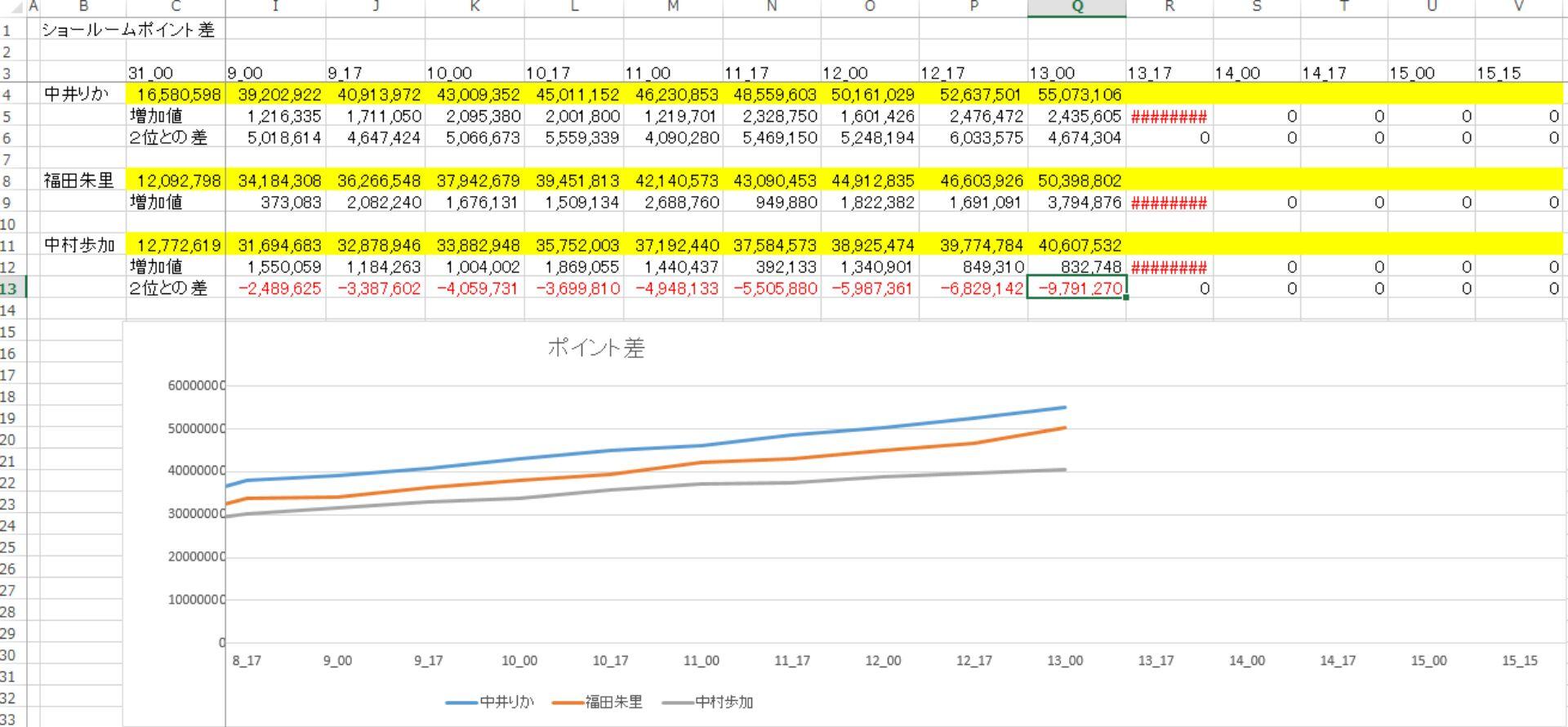This screenshot has height=727, width=1568.
Task: Select row 13 header
Action: tap(12, 288)
